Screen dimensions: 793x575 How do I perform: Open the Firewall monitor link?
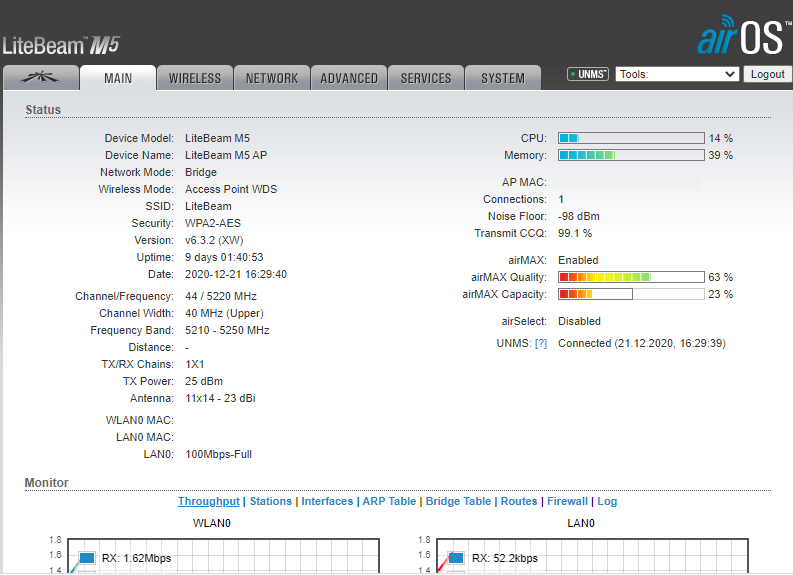point(567,501)
